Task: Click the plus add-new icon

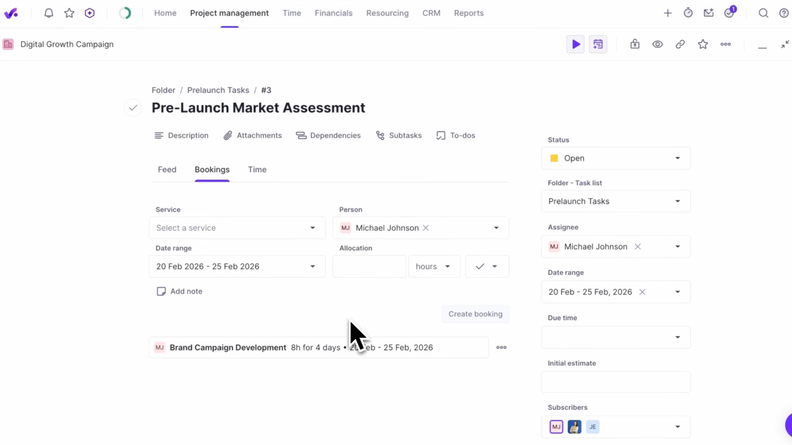Action: [x=668, y=13]
